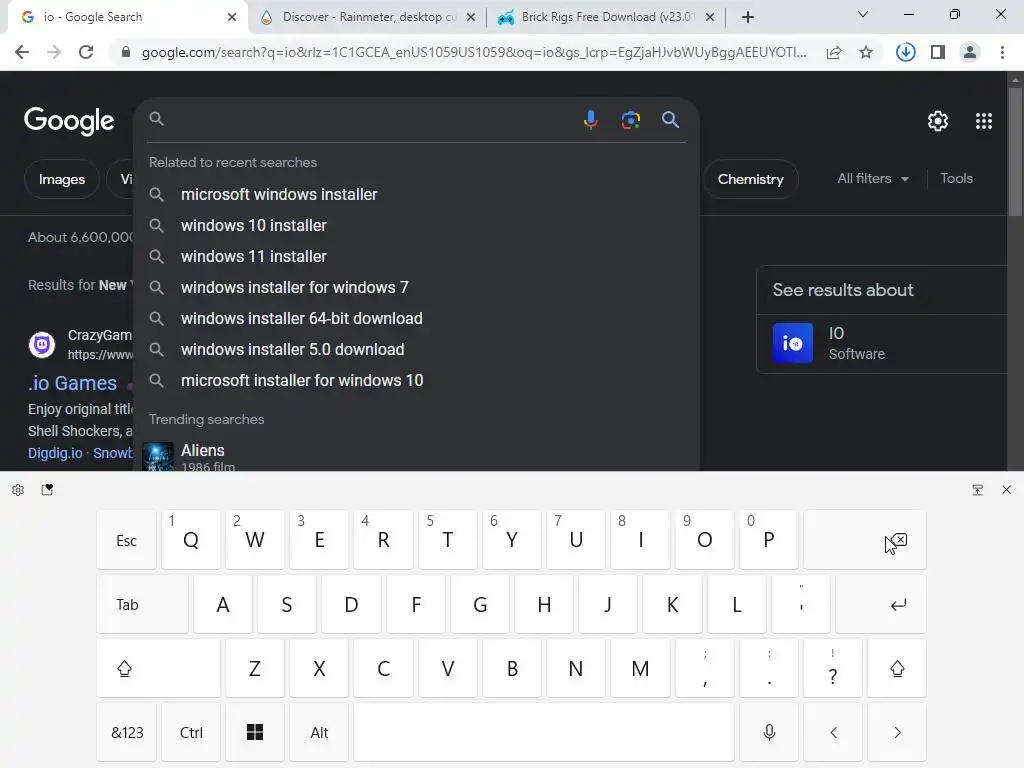This screenshot has width=1024, height=768.
Task: Open the IO Software result card
Action: point(883,343)
